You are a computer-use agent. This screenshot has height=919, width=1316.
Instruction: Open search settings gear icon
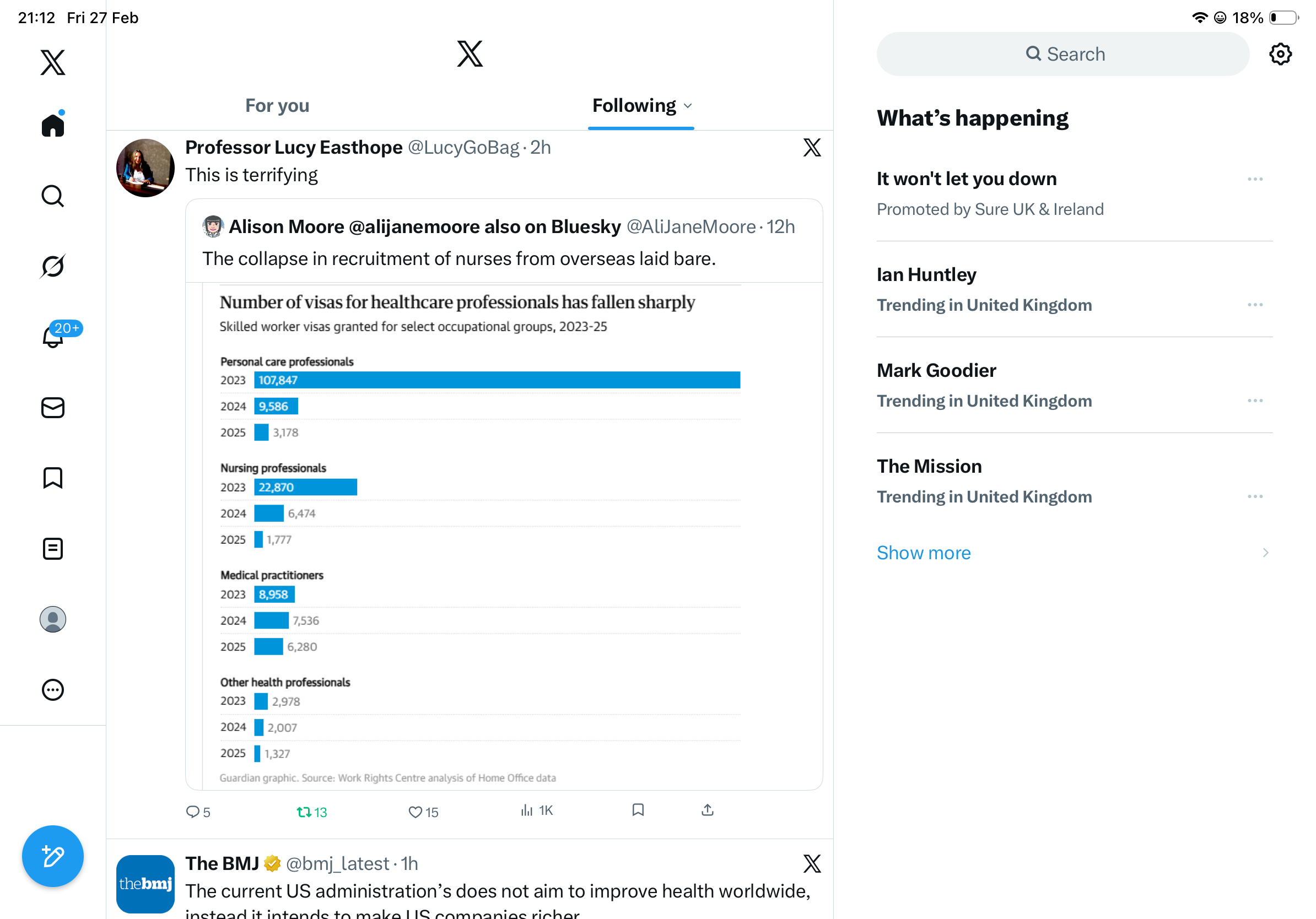1280,55
